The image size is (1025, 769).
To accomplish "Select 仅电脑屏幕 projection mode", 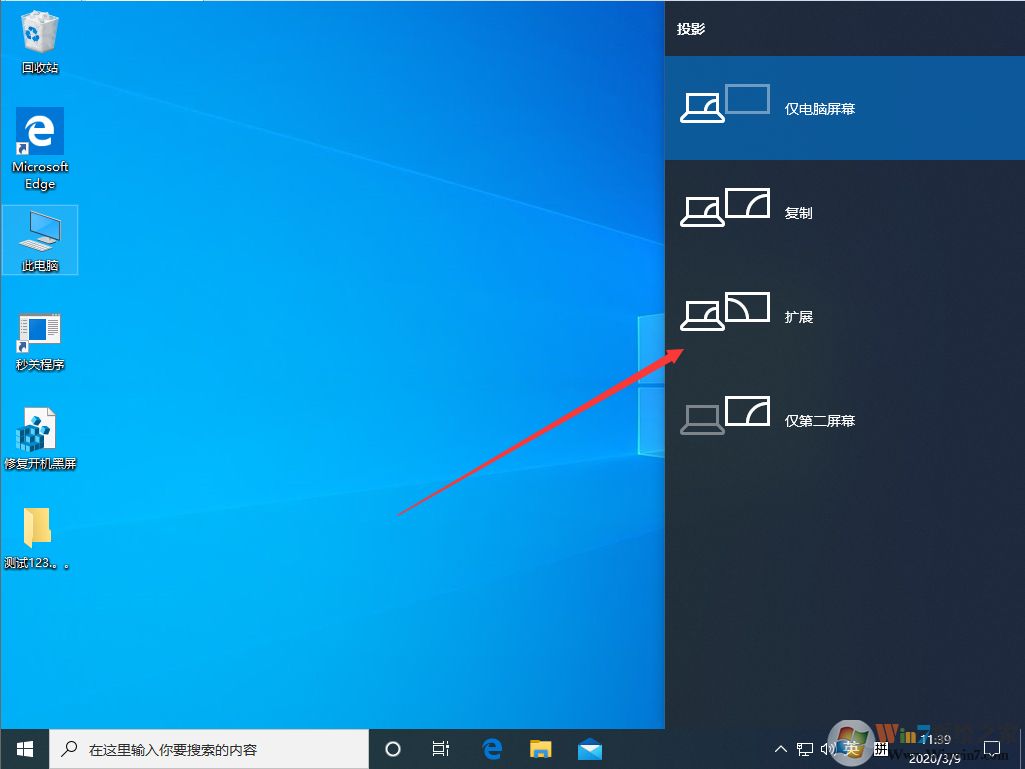I will click(845, 108).
